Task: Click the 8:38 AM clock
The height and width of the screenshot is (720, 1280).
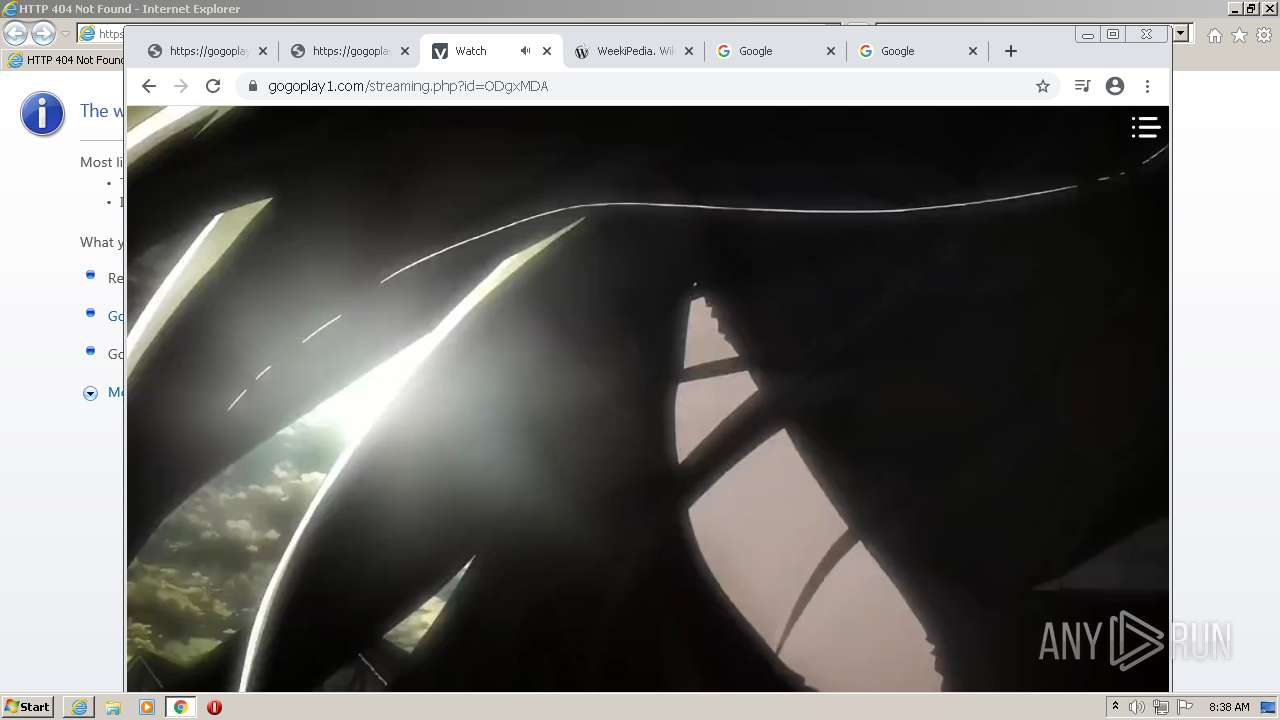Action: [x=1229, y=707]
